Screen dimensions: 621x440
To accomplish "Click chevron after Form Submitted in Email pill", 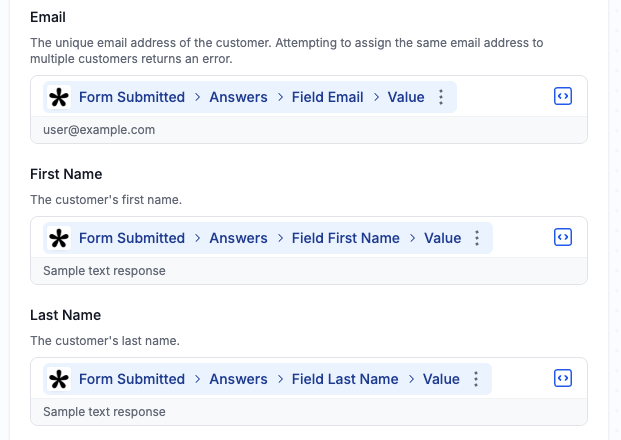I will [197, 97].
